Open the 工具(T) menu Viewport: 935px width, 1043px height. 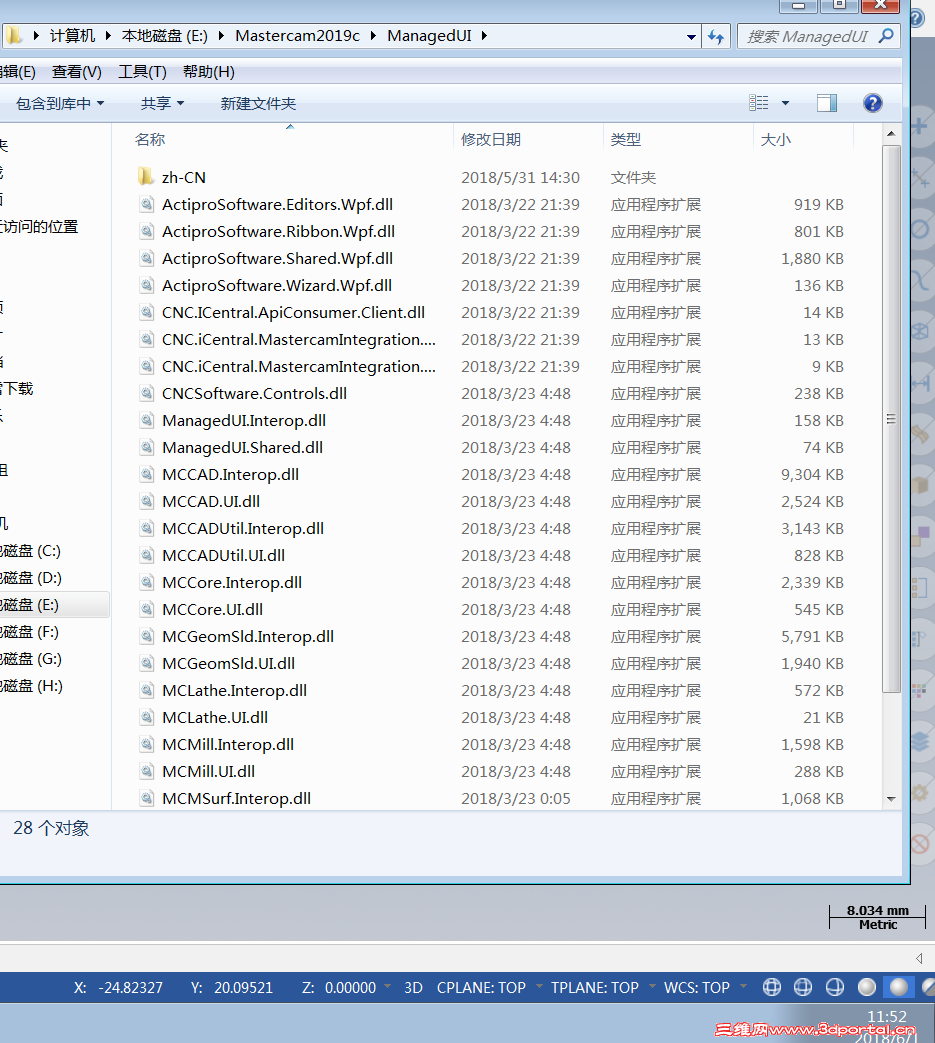(142, 72)
